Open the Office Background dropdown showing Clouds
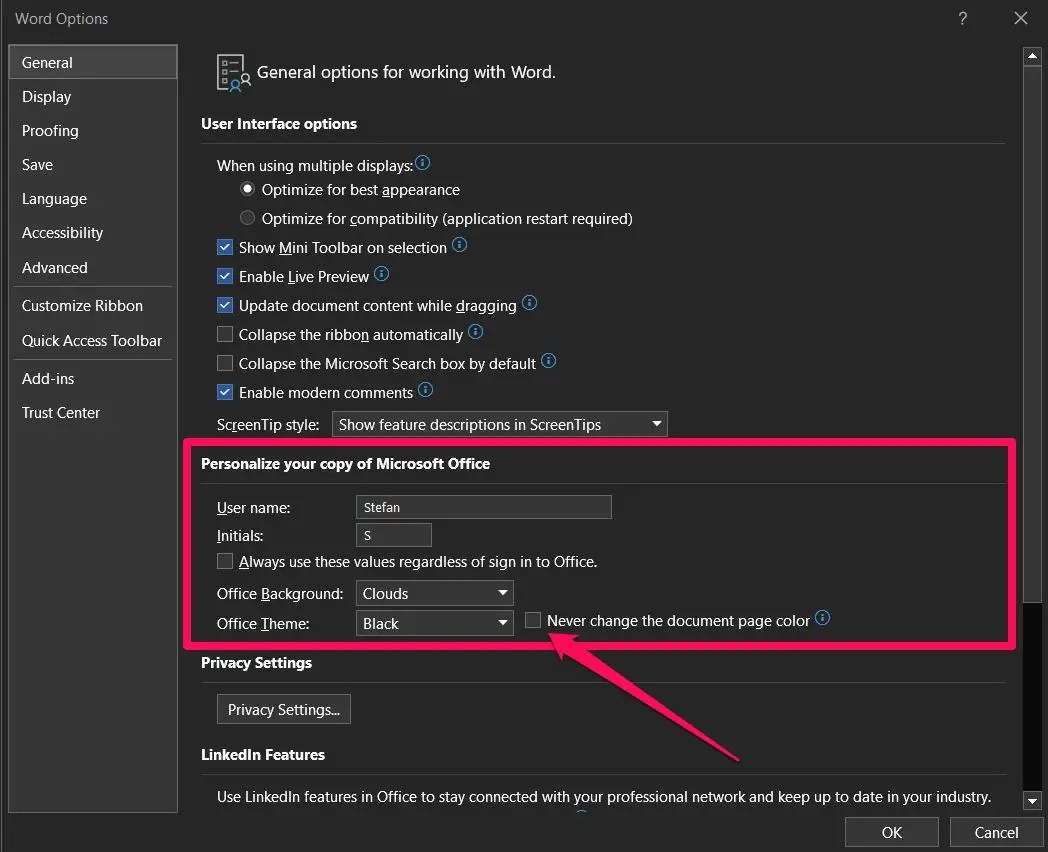This screenshot has height=852, width=1048. tap(434, 593)
